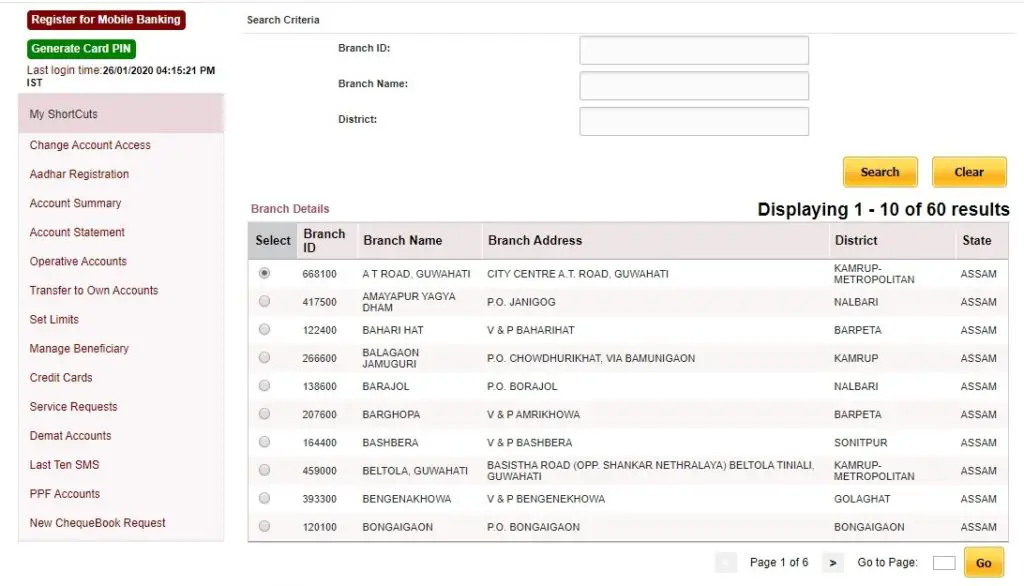This screenshot has width=1024, height=586.
Task: Focus the Branch ID input field
Action: pyautogui.click(x=694, y=50)
